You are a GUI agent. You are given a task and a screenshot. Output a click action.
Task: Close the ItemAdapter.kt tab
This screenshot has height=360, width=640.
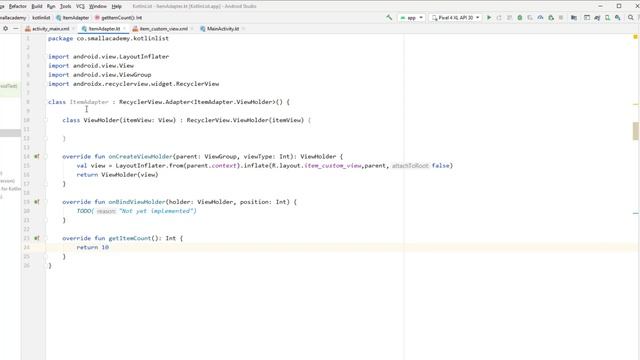point(124,29)
